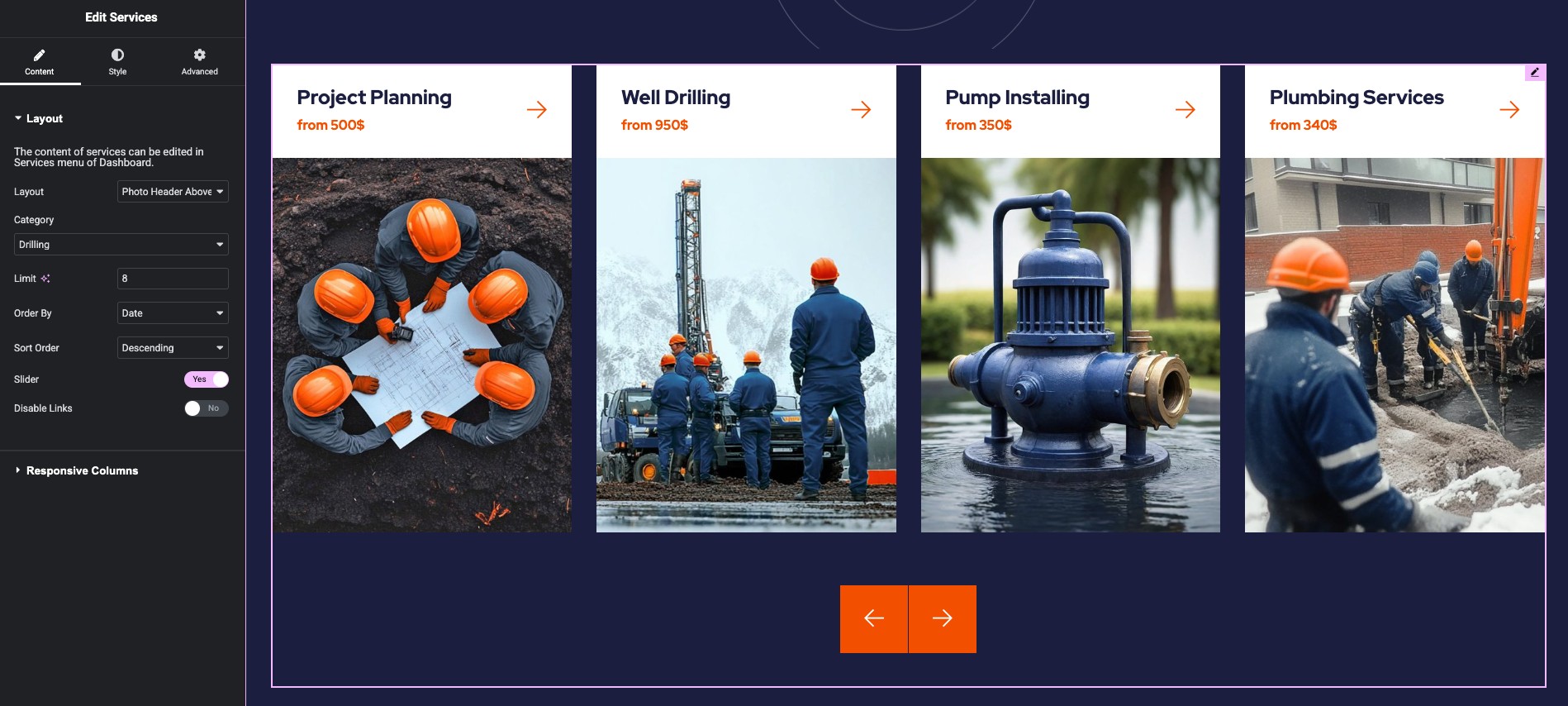Switch to the Advanced tab

pyautogui.click(x=199, y=61)
